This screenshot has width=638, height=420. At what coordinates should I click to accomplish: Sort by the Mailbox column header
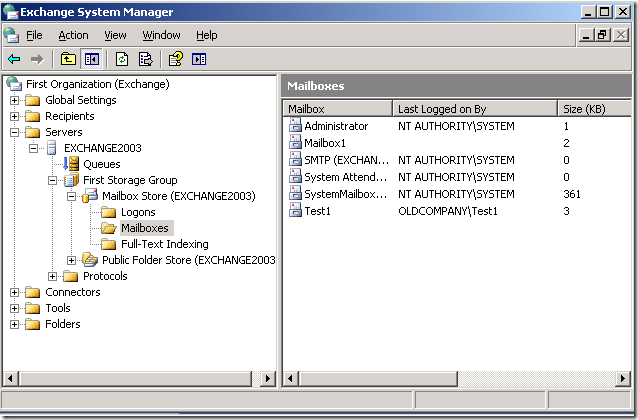click(x=338, y=109)
